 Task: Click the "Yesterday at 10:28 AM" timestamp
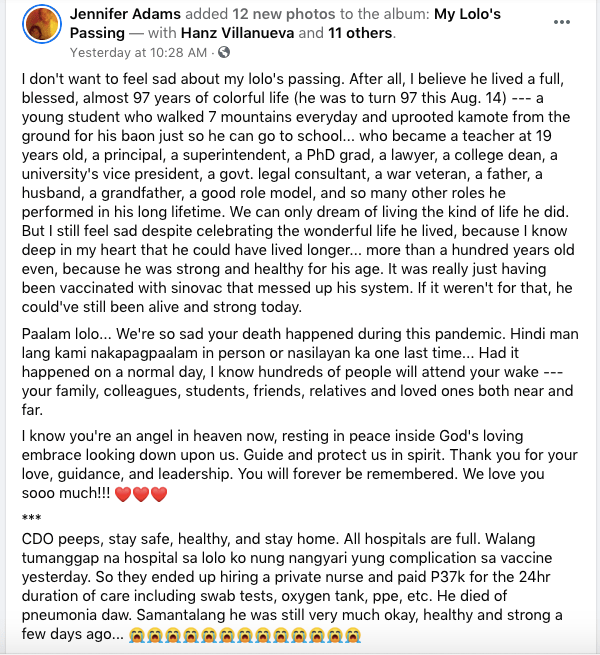(136, 52)
